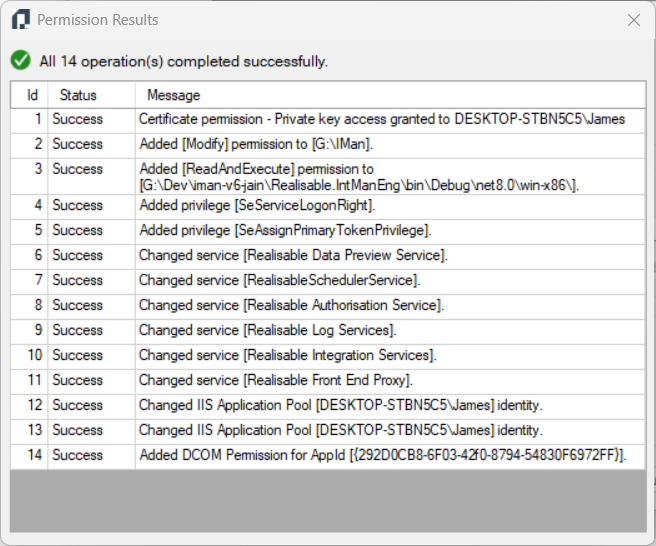Select the Realisable Log Services row

268,330
